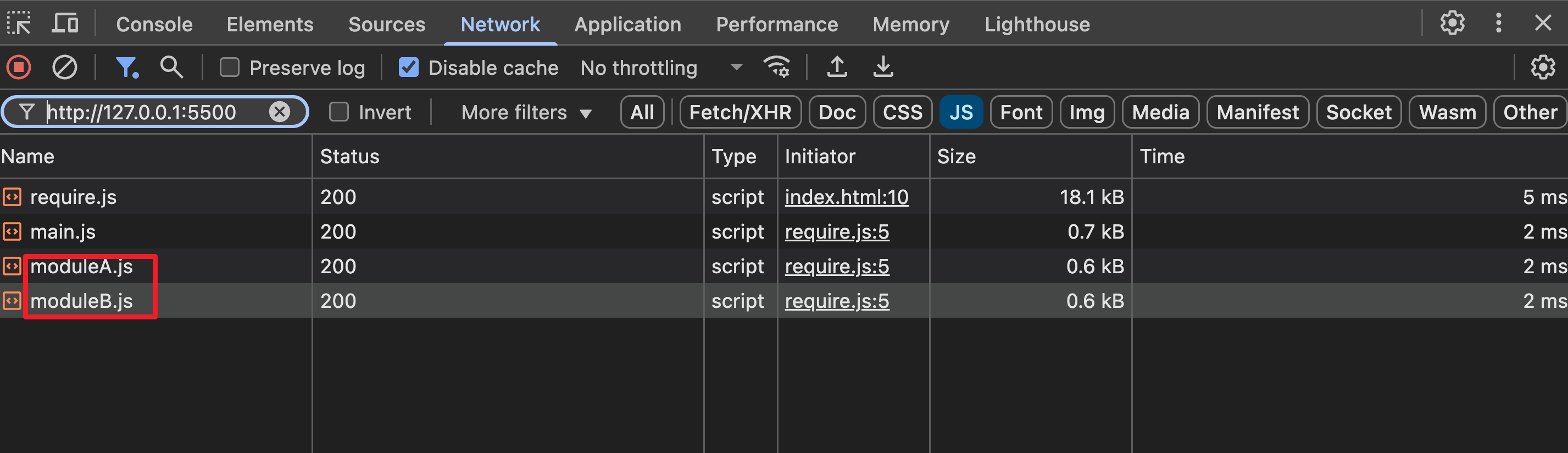
Task: Click the export HAR download icon
Action: coord(882,68)
